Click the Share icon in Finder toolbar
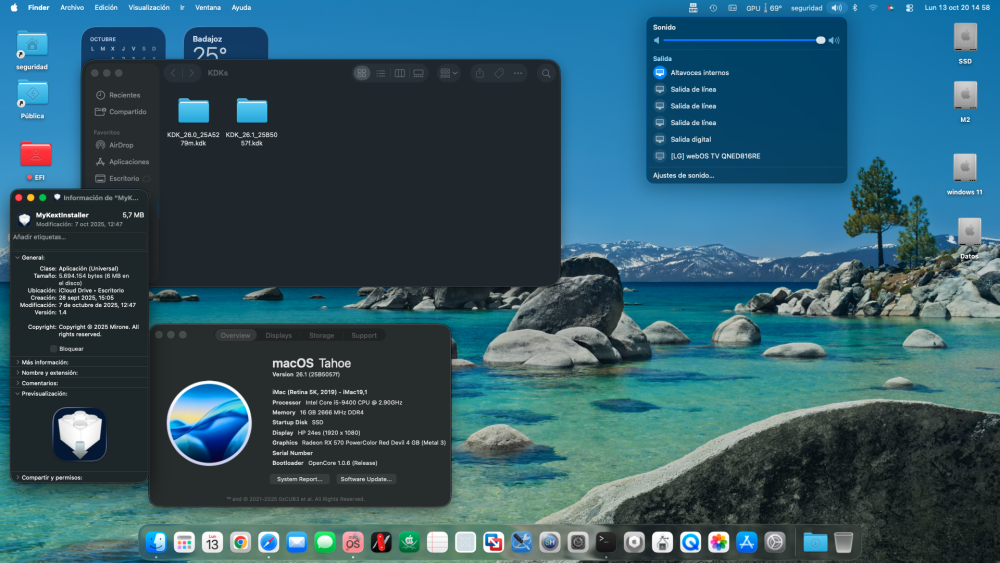Image resolution: width=1000 pixels, height=563 pixels. 480,73
